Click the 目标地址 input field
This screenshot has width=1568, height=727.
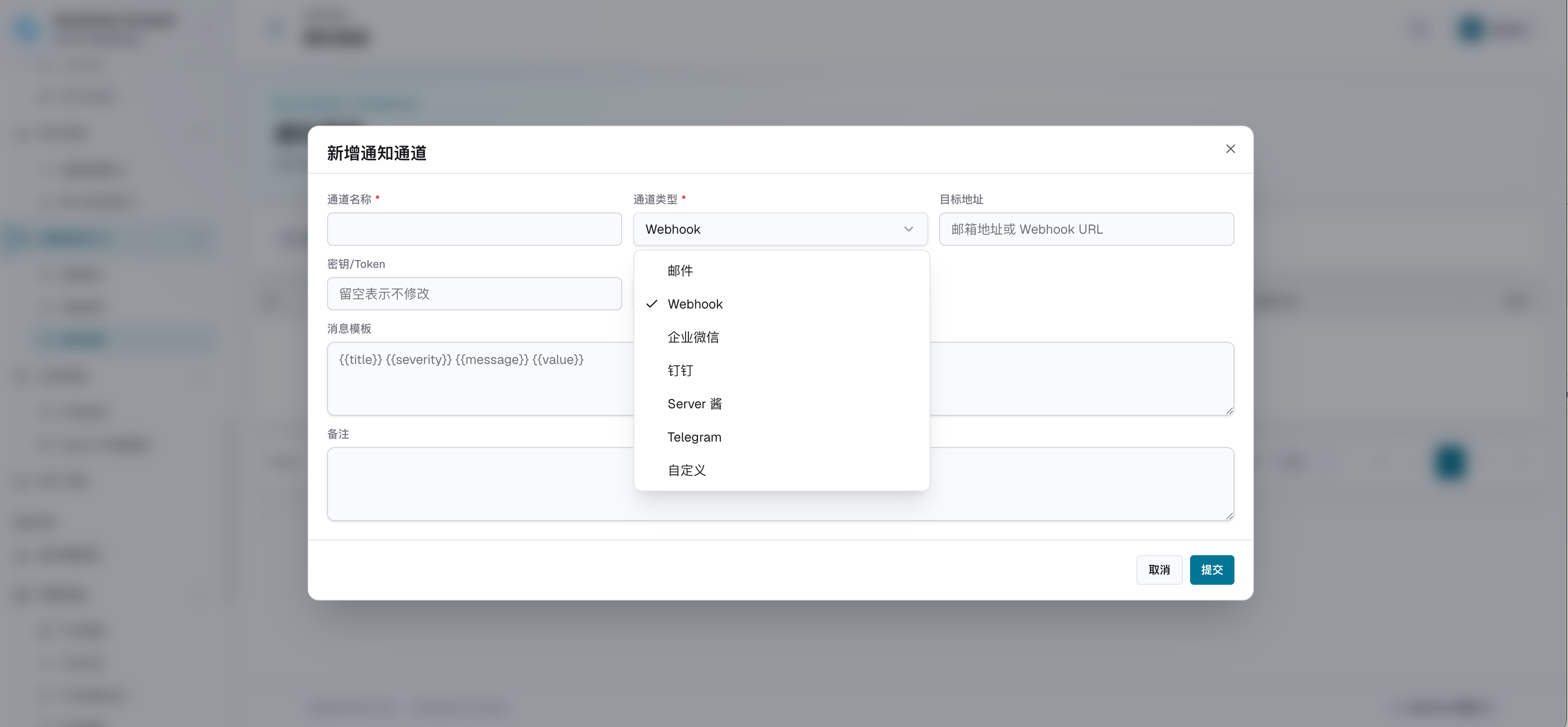pos(1087,230)
